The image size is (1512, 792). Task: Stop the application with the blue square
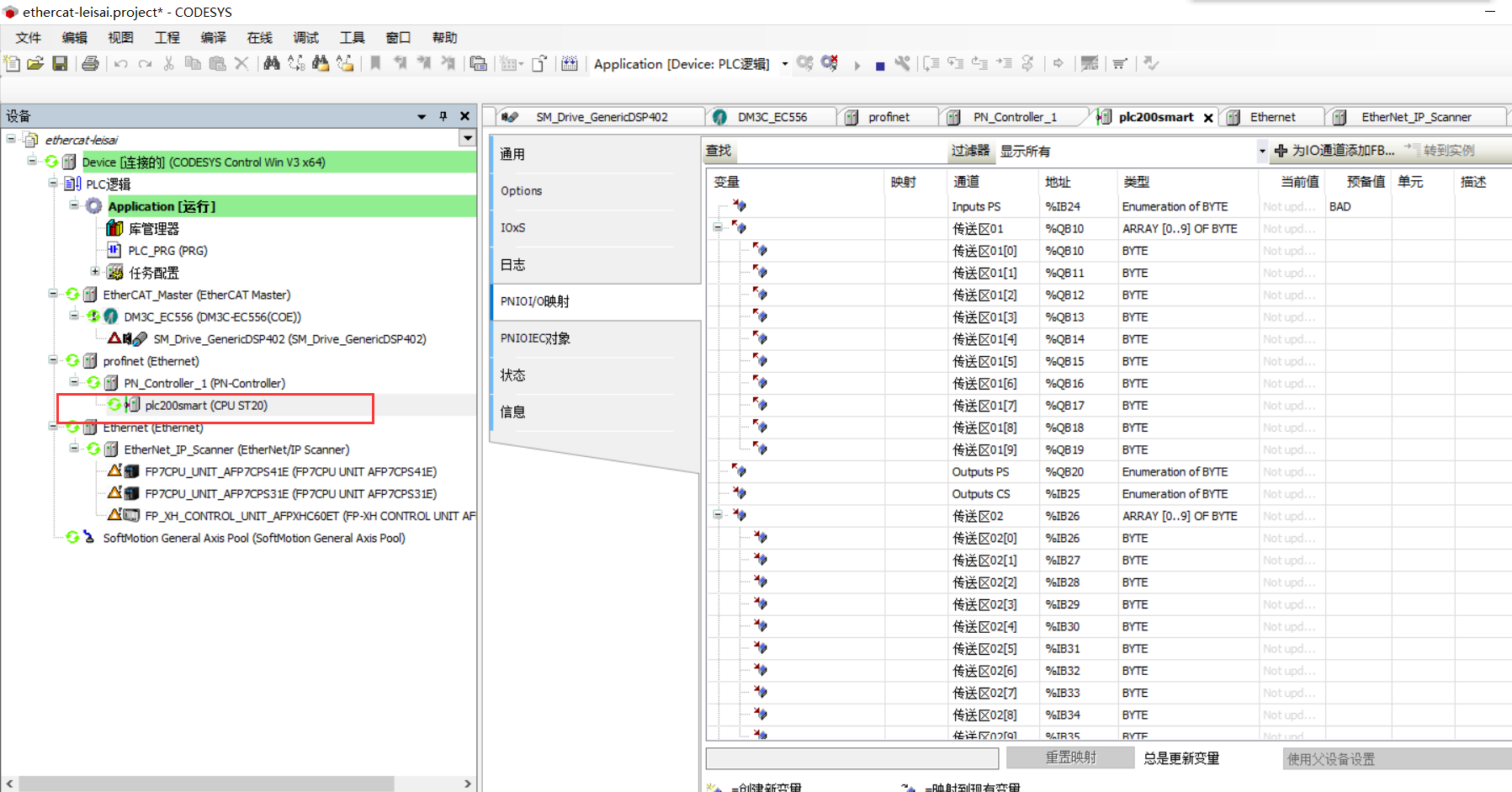[879, 66]
